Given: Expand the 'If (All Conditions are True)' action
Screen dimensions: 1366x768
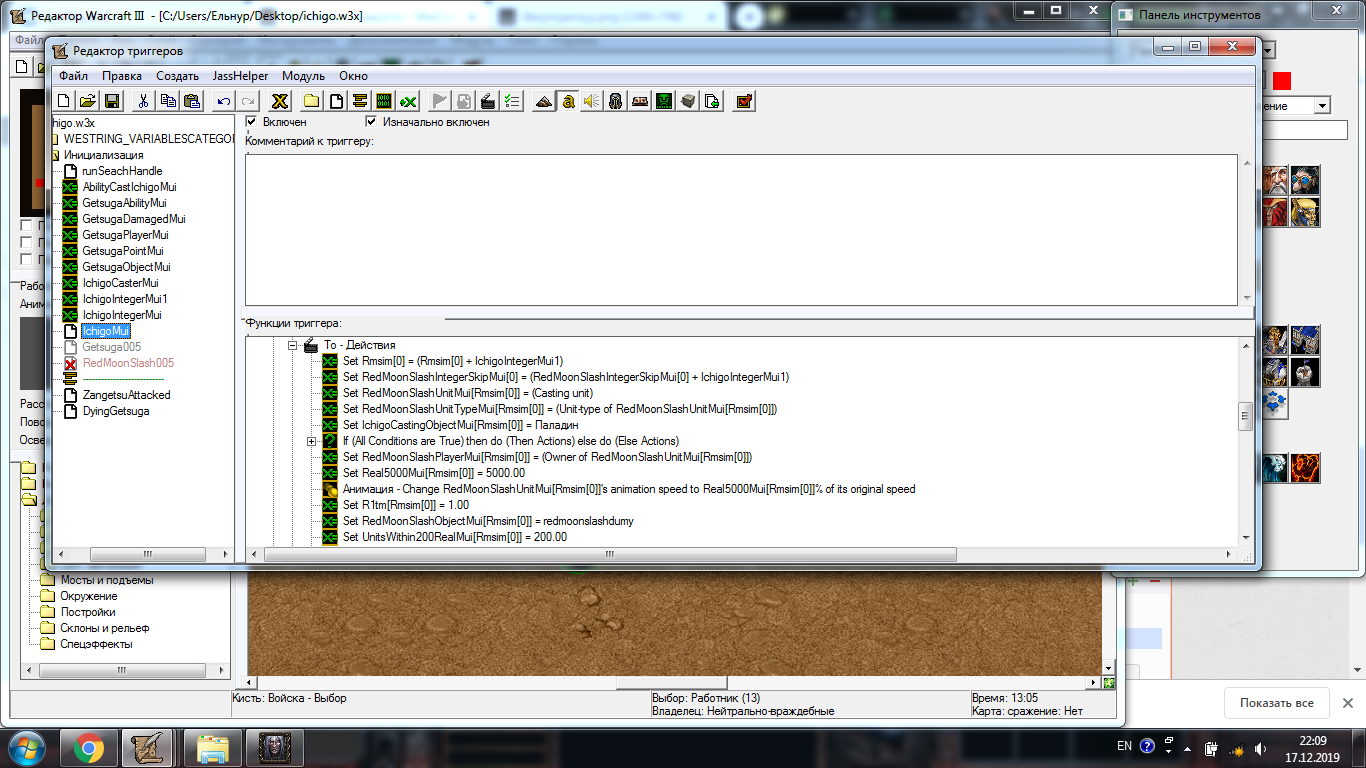Looking at the screenshot, I should (x=312, y=441).
